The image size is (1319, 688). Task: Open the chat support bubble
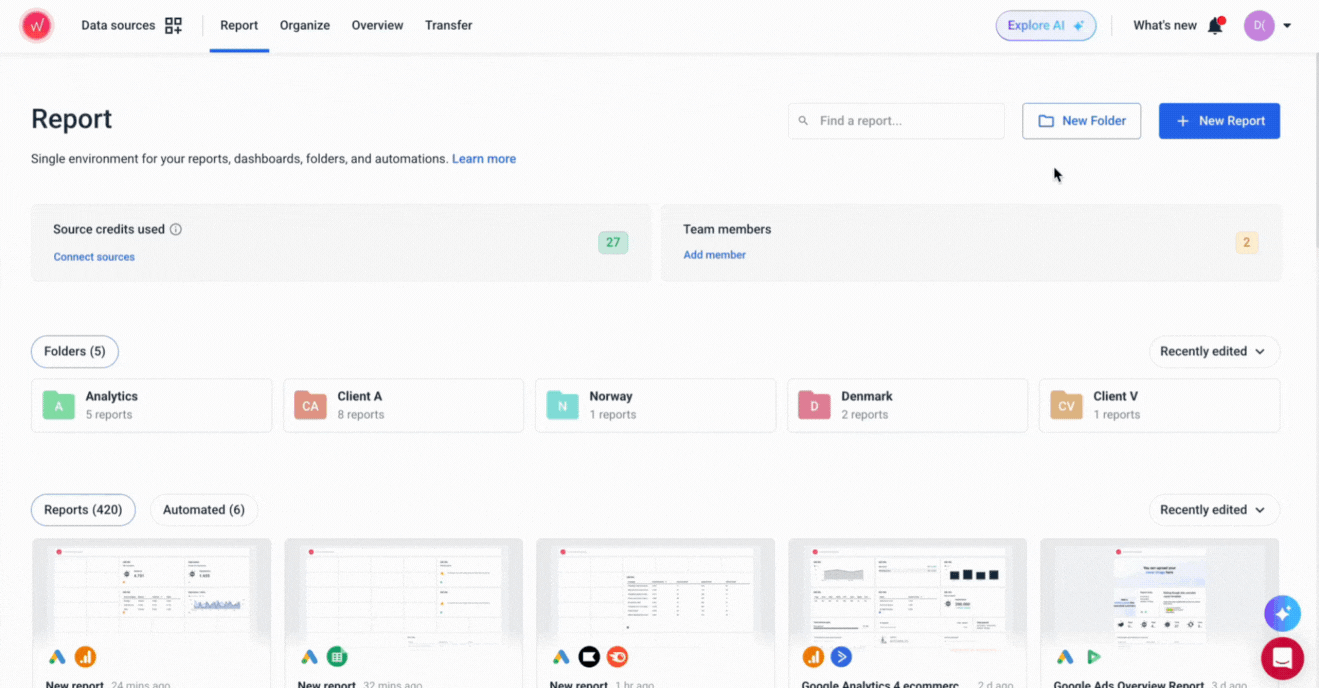pyautogui.click(x=1282, y=658)
